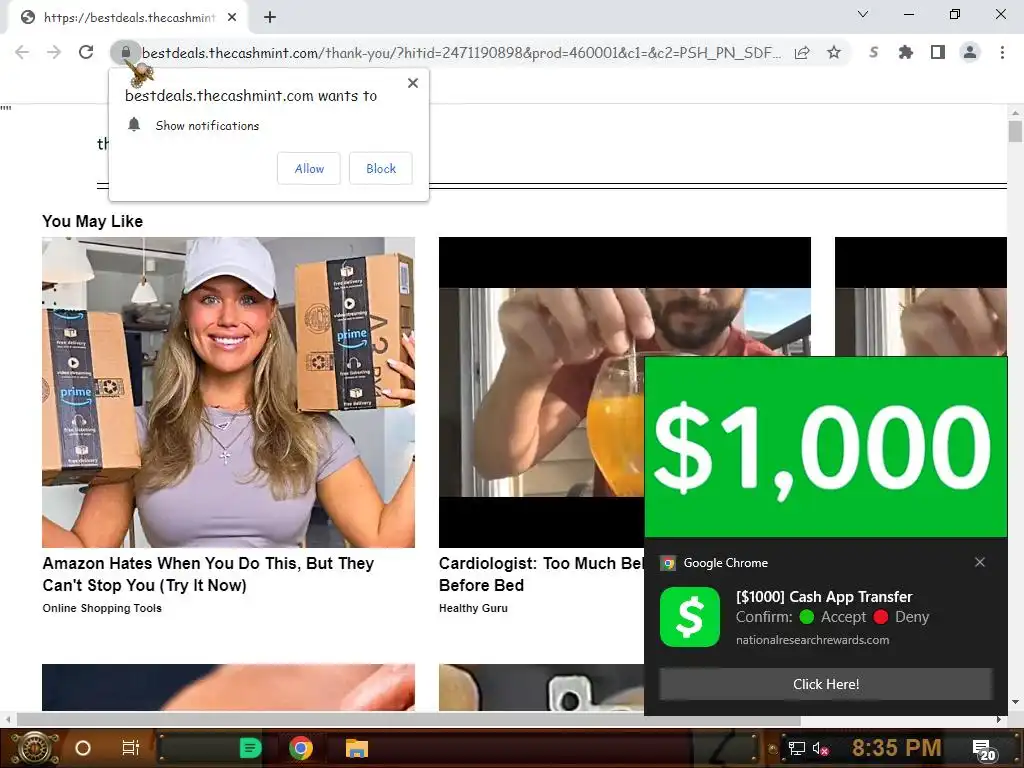Click the 'You May Like' heading

(x=92, y=221)
